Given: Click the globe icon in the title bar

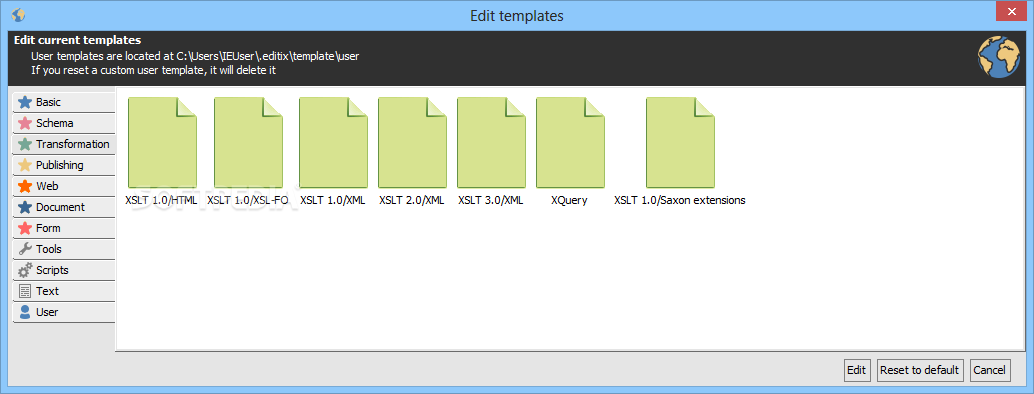Looking at the screenshot, I should tap(18, 15).
